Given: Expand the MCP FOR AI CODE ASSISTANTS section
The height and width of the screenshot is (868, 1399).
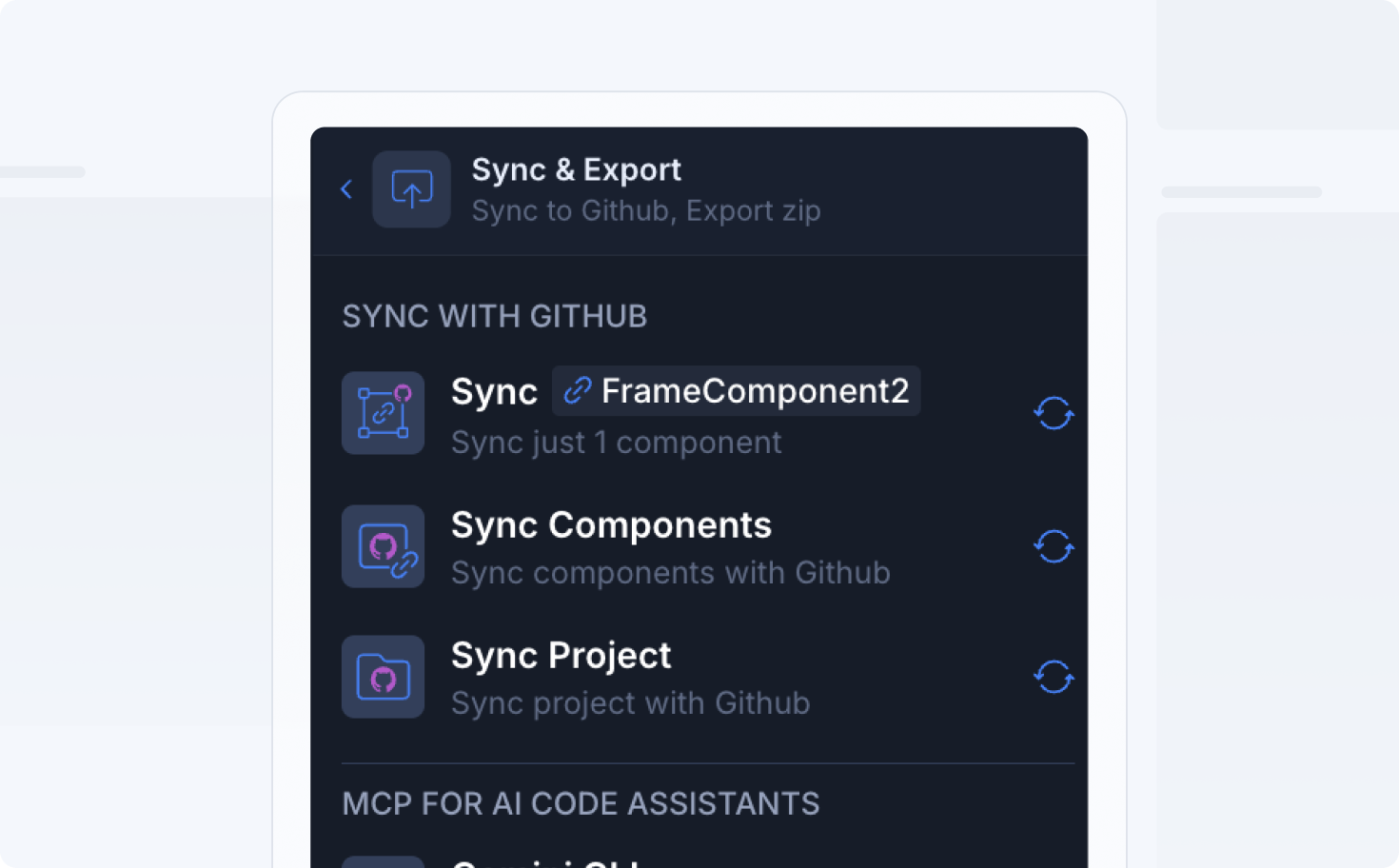Looking at the screenshot, I should (x=581, y=803).
